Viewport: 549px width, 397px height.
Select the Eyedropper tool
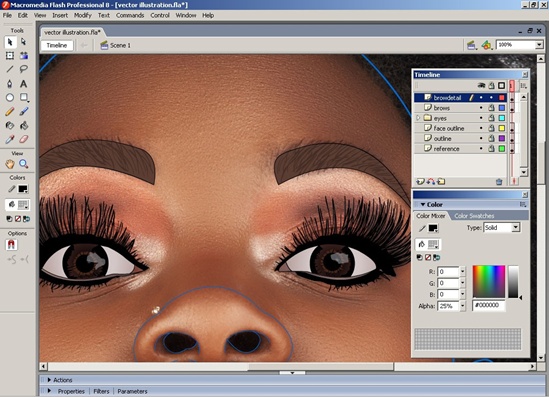10,139
